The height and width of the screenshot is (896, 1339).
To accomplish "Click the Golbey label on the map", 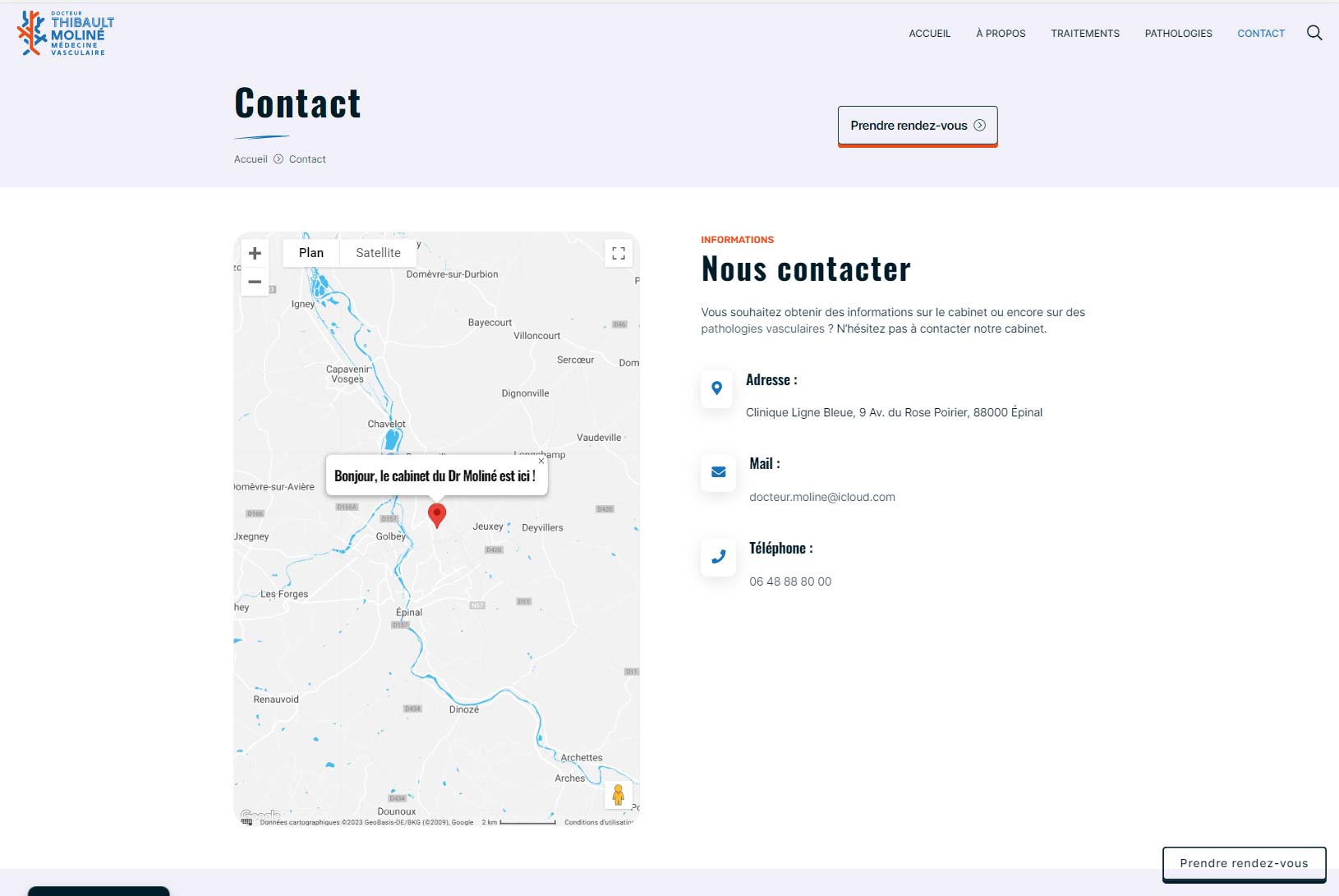I will (x=391, y=536).
